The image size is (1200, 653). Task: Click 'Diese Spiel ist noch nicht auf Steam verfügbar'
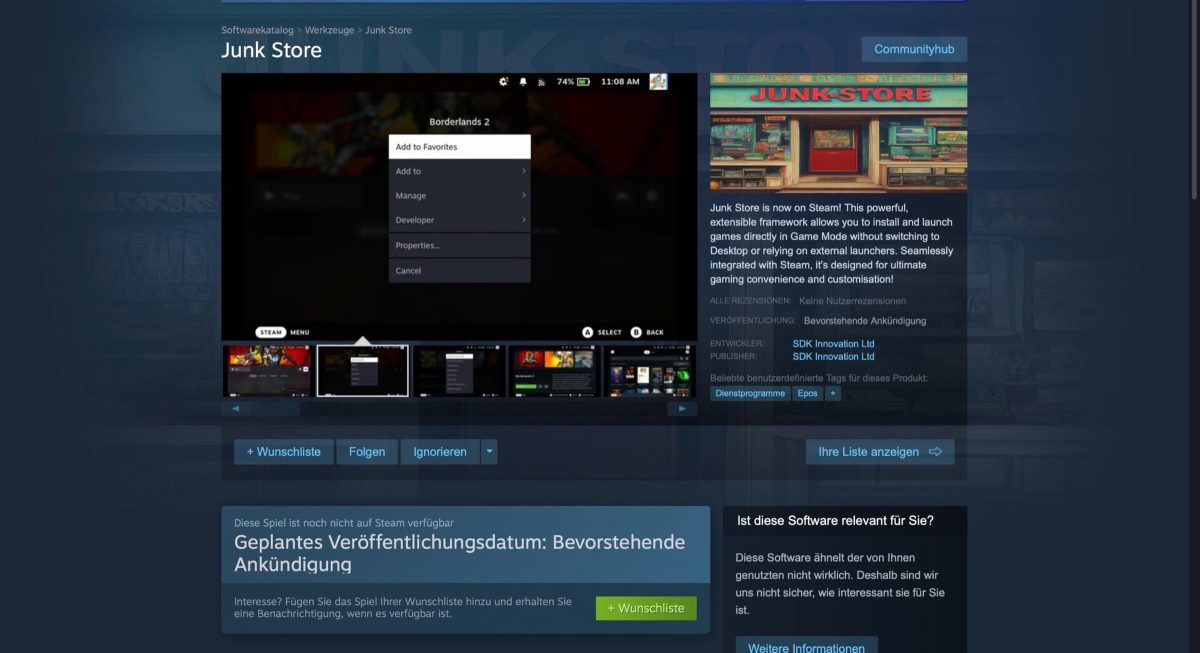pyautogui.click(x=344, y=523)
